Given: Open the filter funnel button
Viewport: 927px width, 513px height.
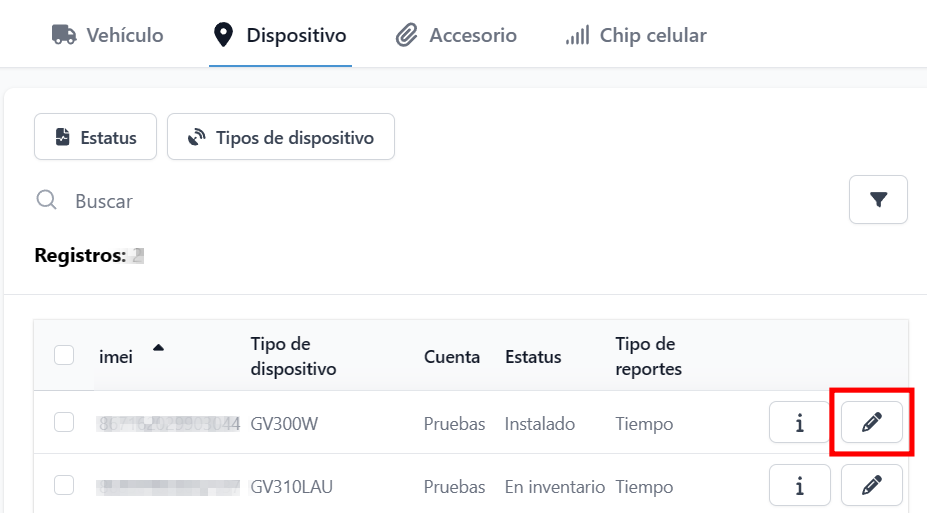Looking at the screenshot, I should (x=878, y=200).
